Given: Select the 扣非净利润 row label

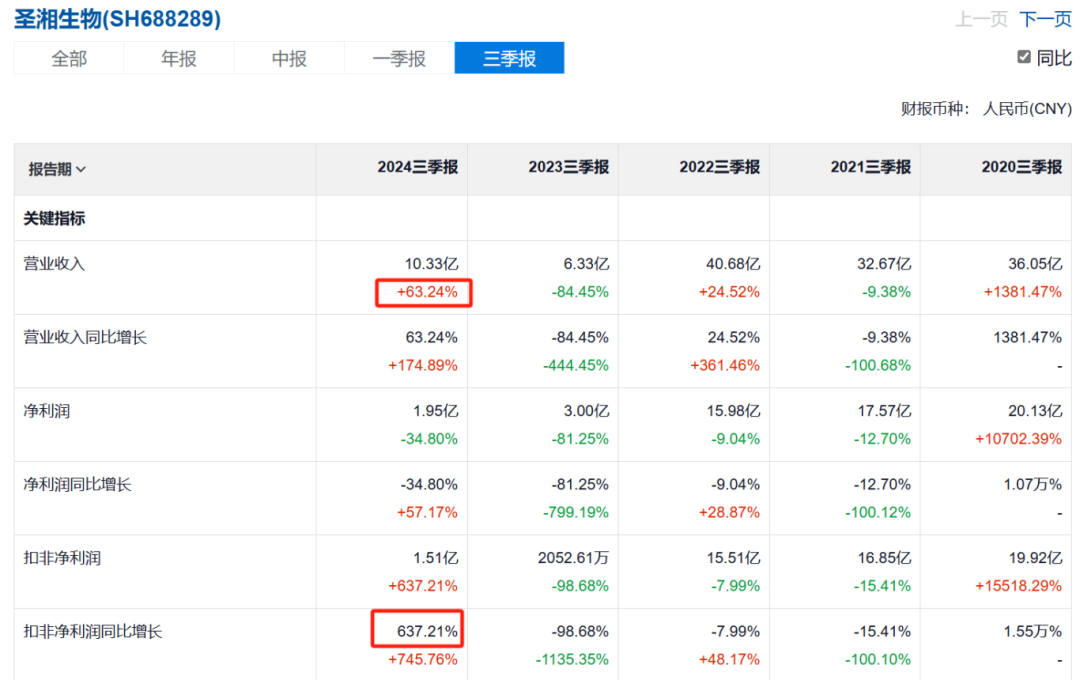Looking at the screenshot, I should (x=62, y=558).
